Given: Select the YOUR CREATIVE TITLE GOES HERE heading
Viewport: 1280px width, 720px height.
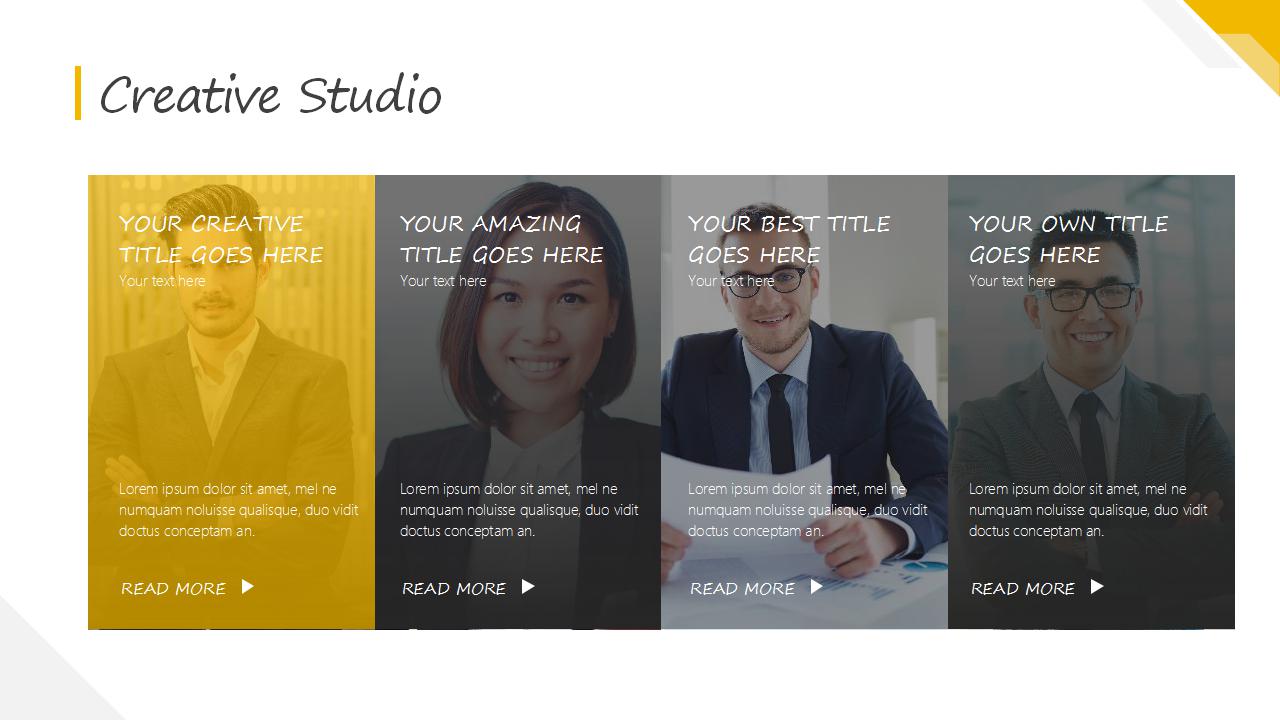Looking at the screenshot, I should (x=221, y=239).
